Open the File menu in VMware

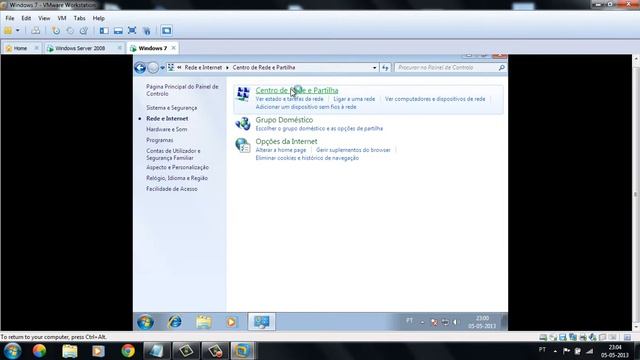pos(10,18)
